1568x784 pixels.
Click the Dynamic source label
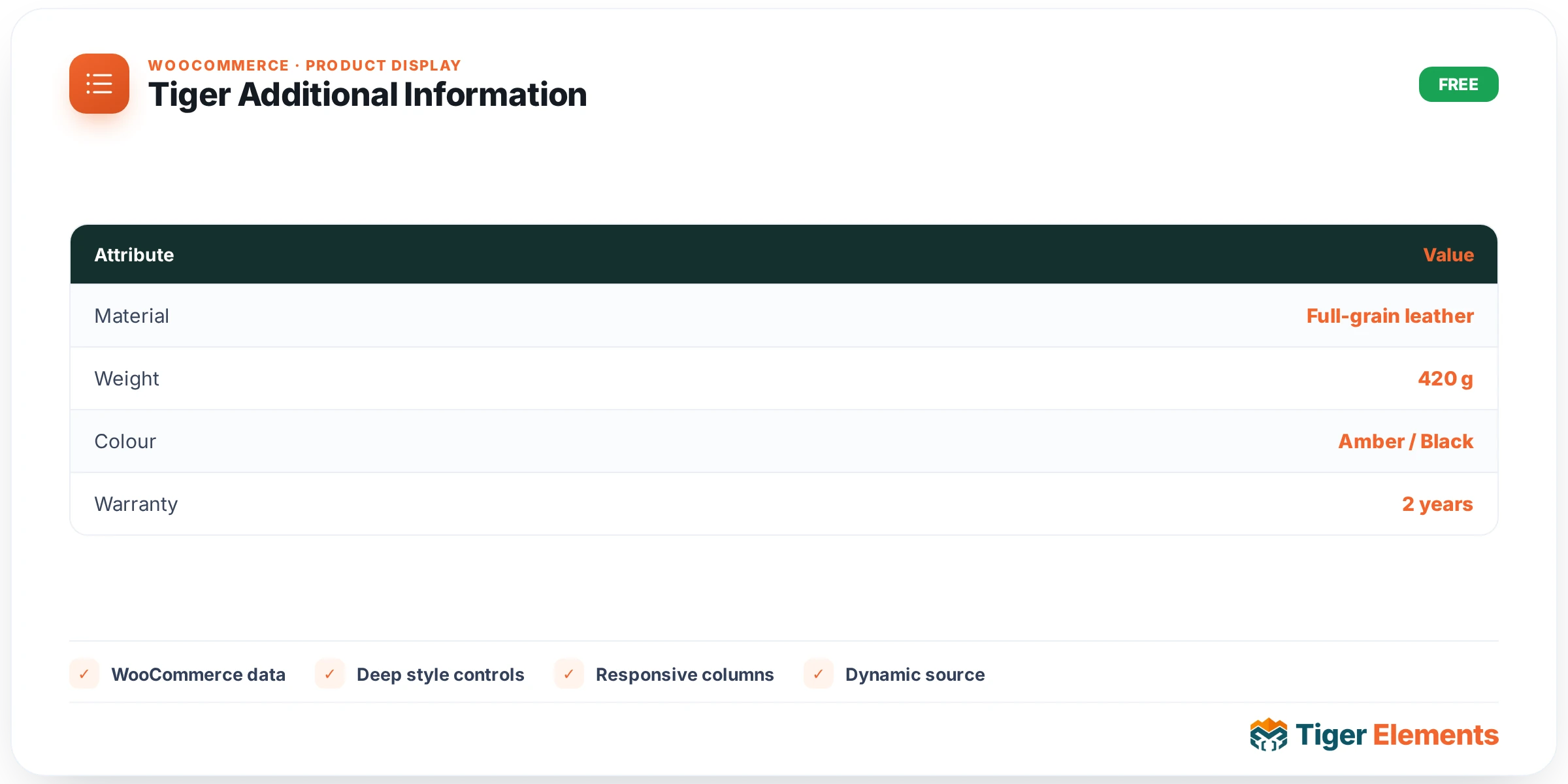(x=915, y=674)
